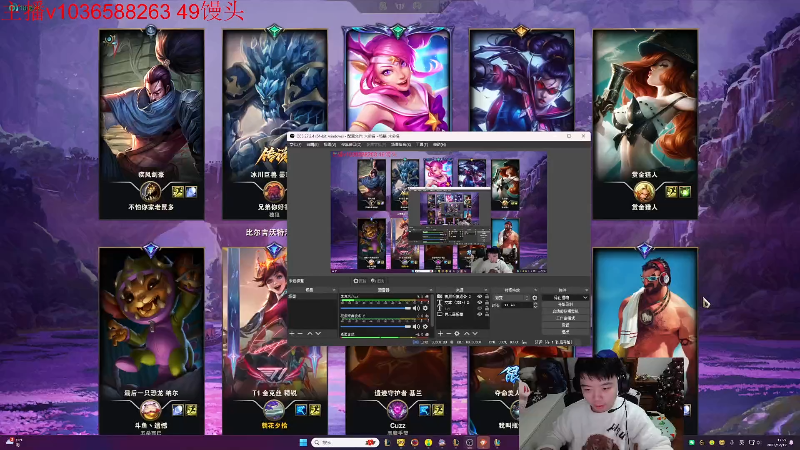Open source properties gear in Sources toolbar
This screenshot has height=450, width=800.
[x=457, y=334]
